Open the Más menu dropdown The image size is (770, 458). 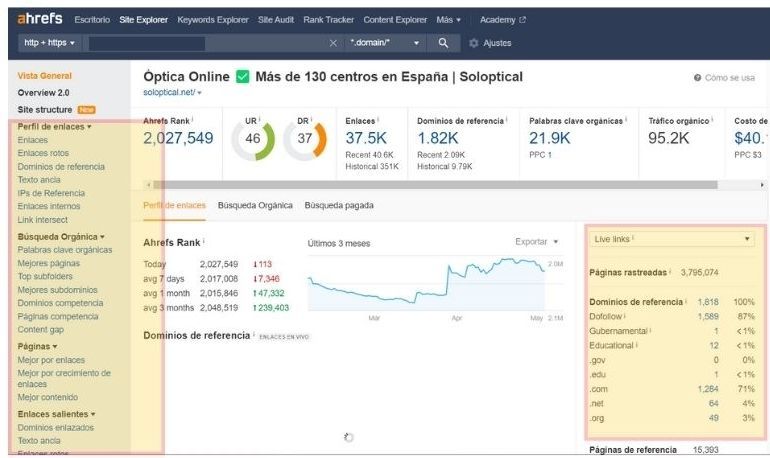(x=448, y=20)
